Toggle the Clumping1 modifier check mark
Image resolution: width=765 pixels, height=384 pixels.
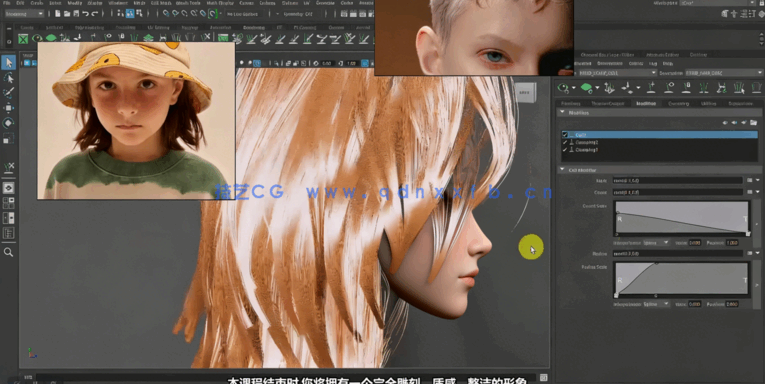click(x=565, y=150)
